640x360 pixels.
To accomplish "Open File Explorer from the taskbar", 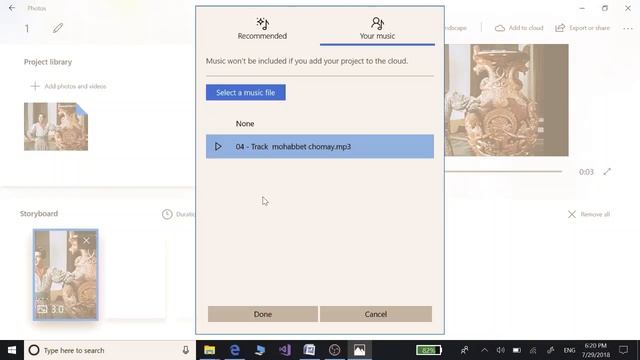I will point(209,350).
